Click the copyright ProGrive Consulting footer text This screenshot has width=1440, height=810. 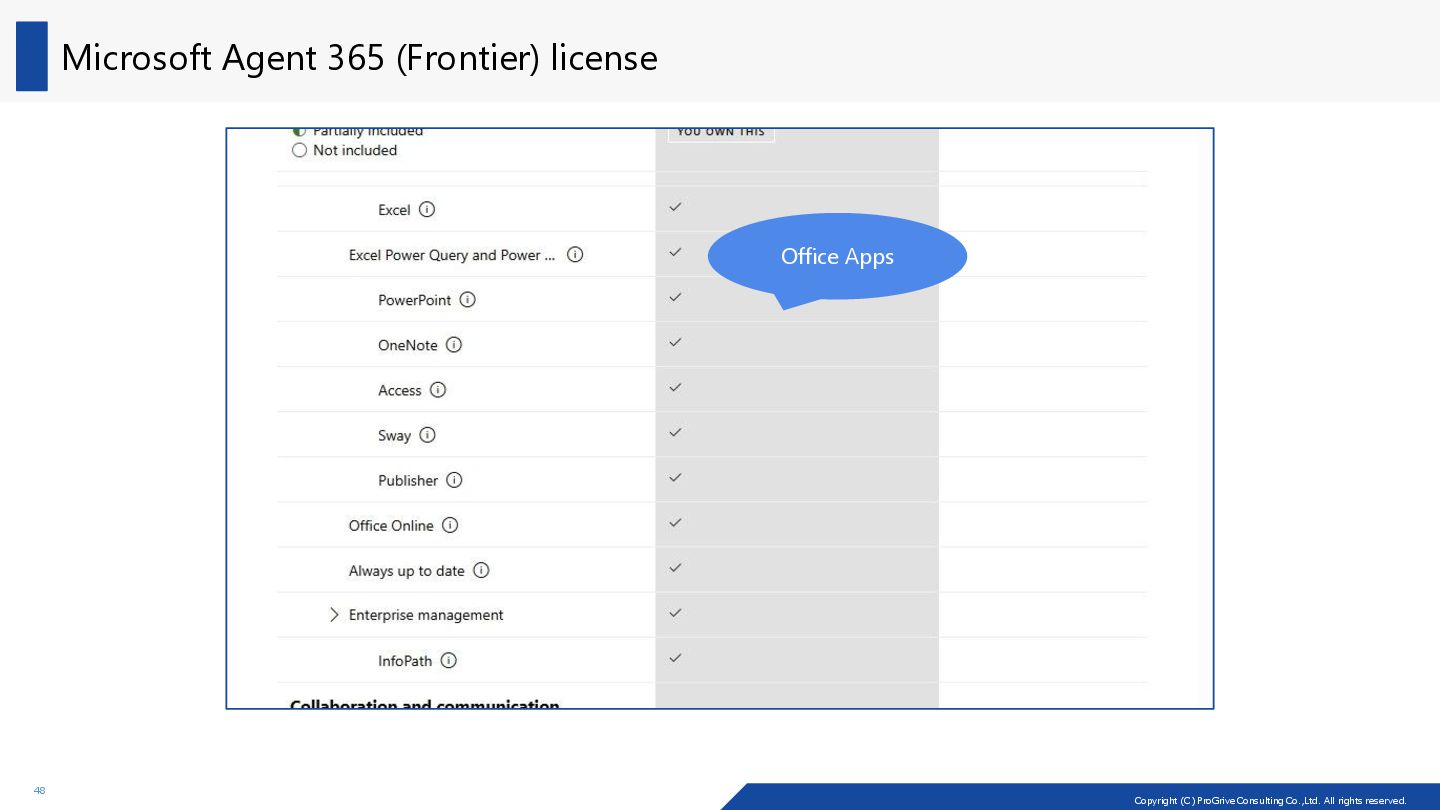tap(1270, 800)
